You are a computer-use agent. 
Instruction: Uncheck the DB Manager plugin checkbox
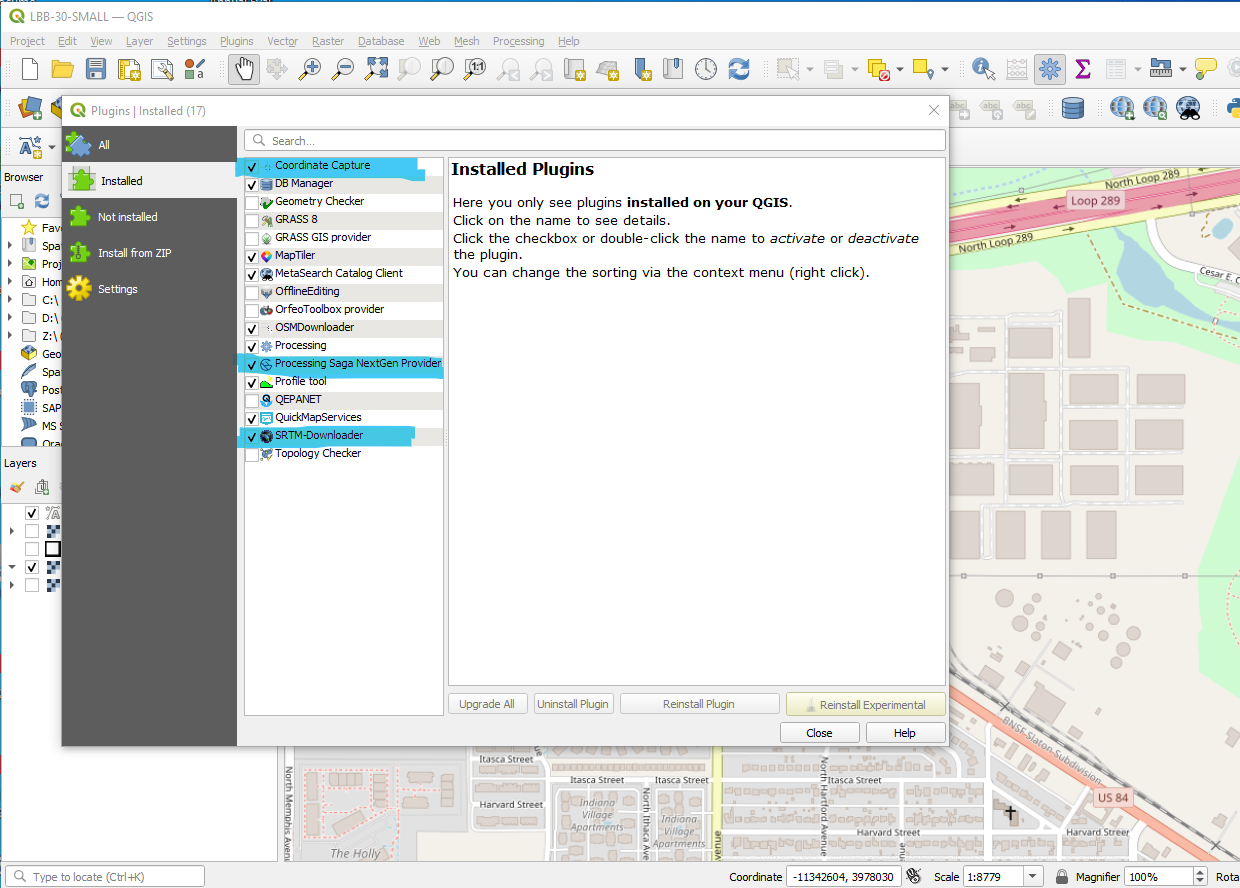(x=252, y=185)
